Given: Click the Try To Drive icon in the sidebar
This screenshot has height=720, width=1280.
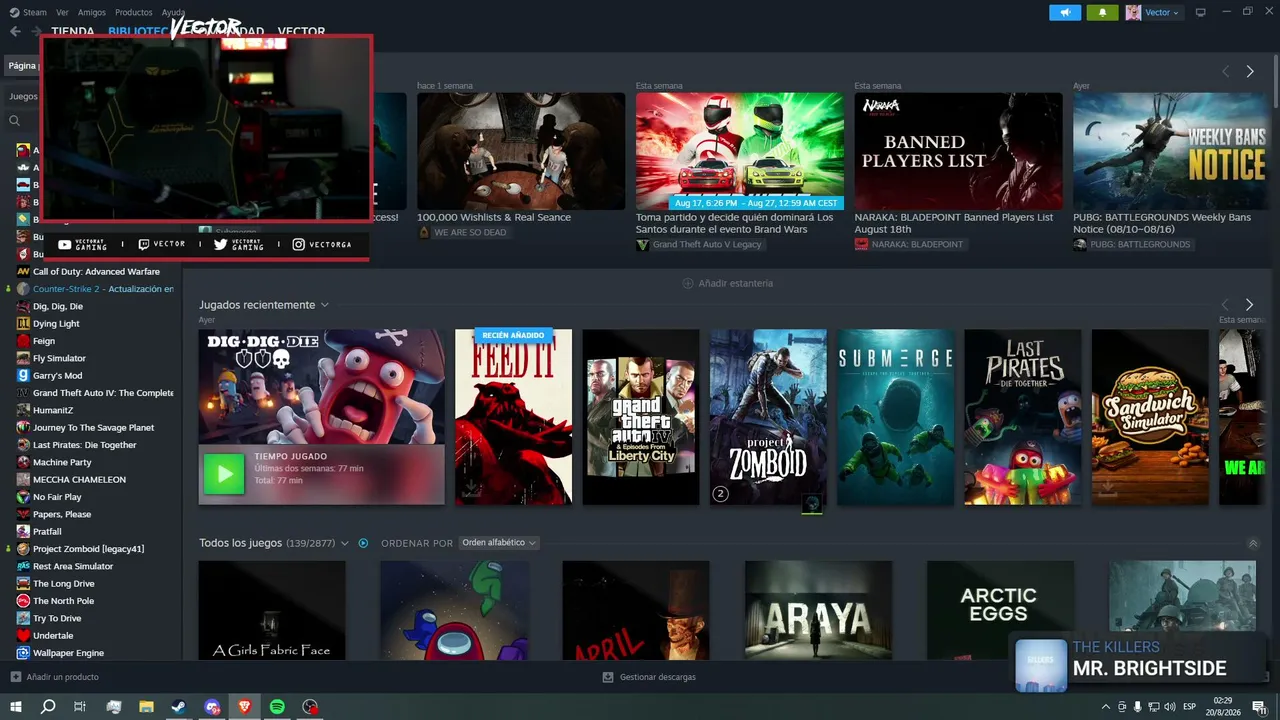Looking at the screenshot, I should click(x=23, y=618).
